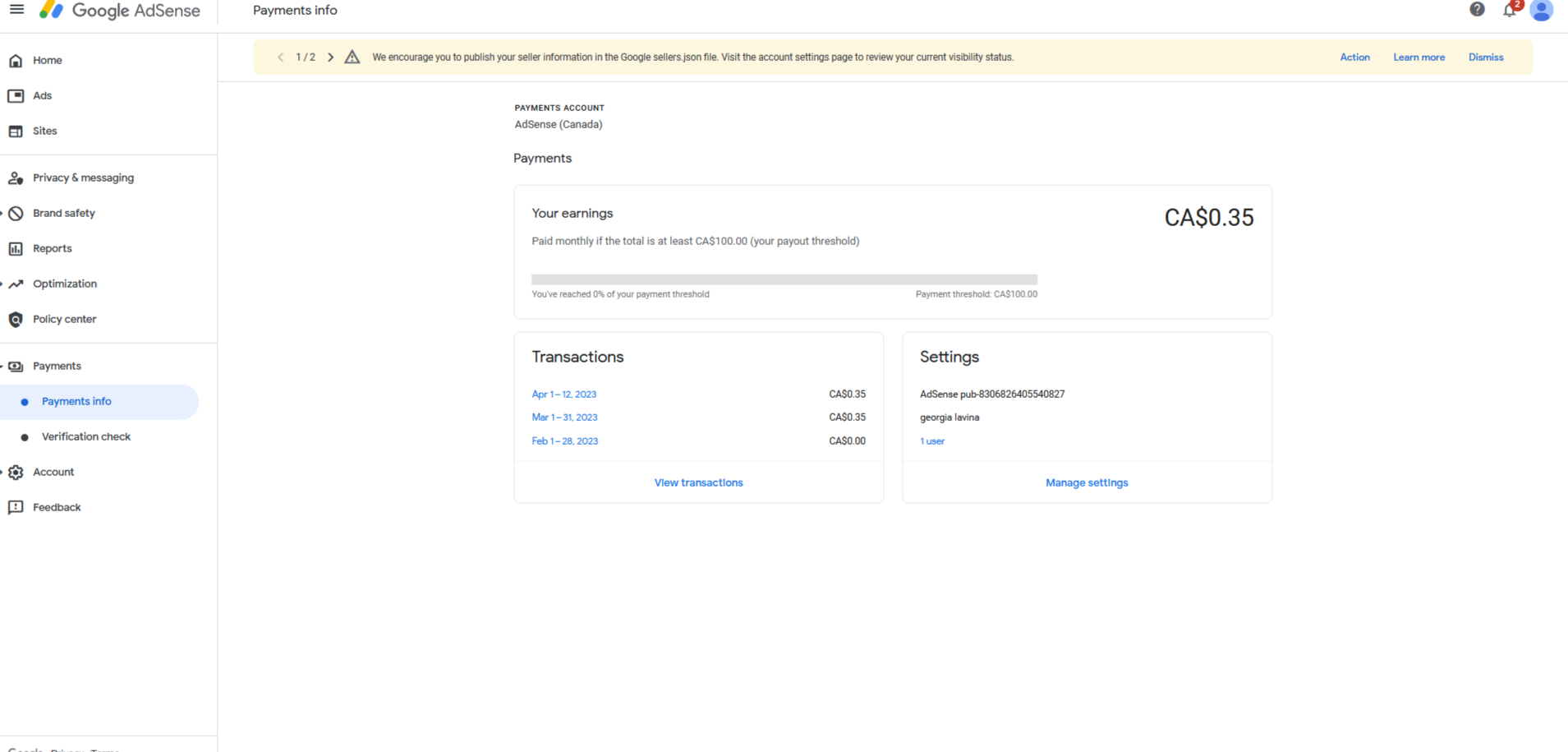
Task: Click the Policy center shield icon
Action: click(16, 320)
